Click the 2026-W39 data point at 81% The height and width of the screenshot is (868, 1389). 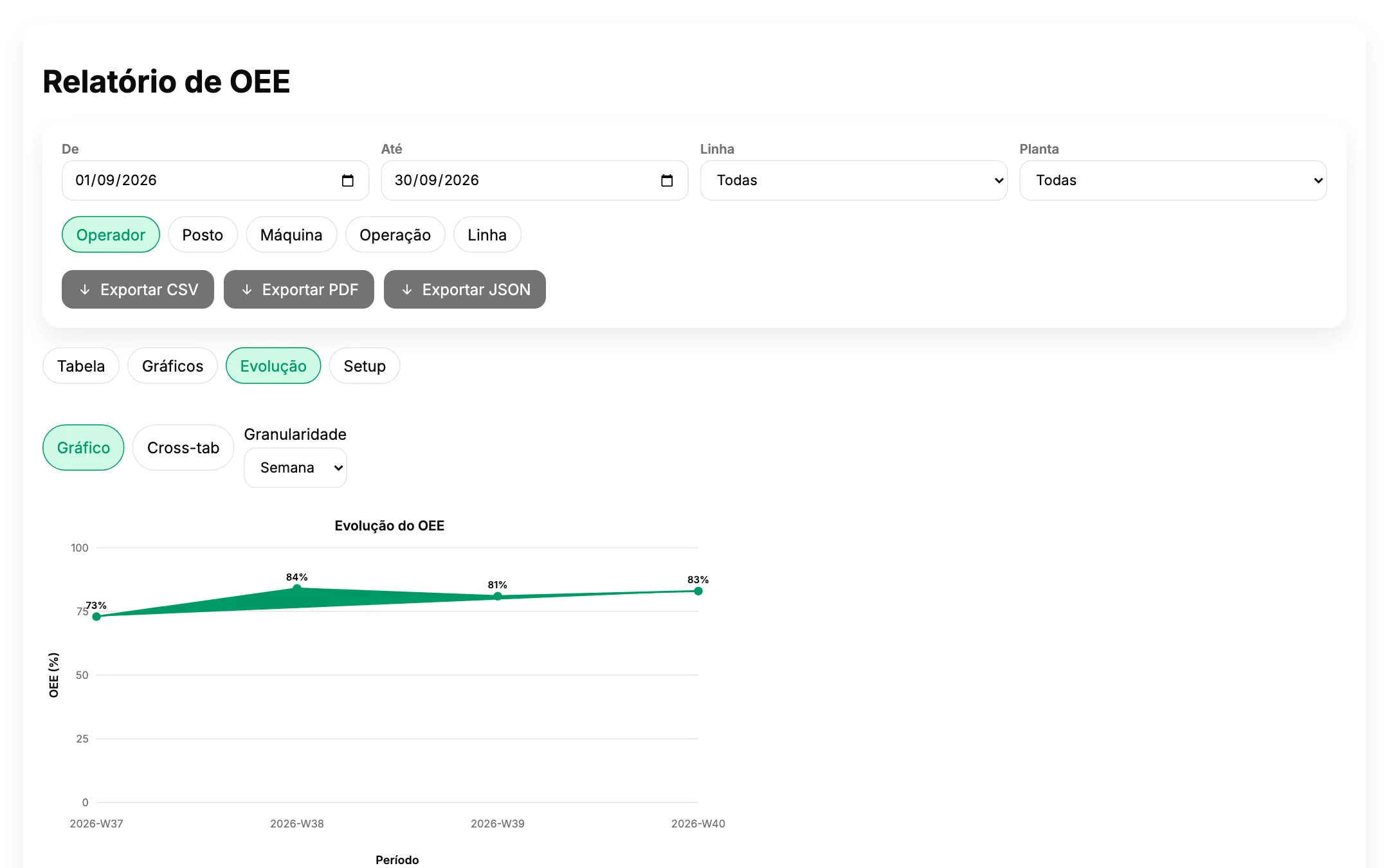tap(498, 596)
